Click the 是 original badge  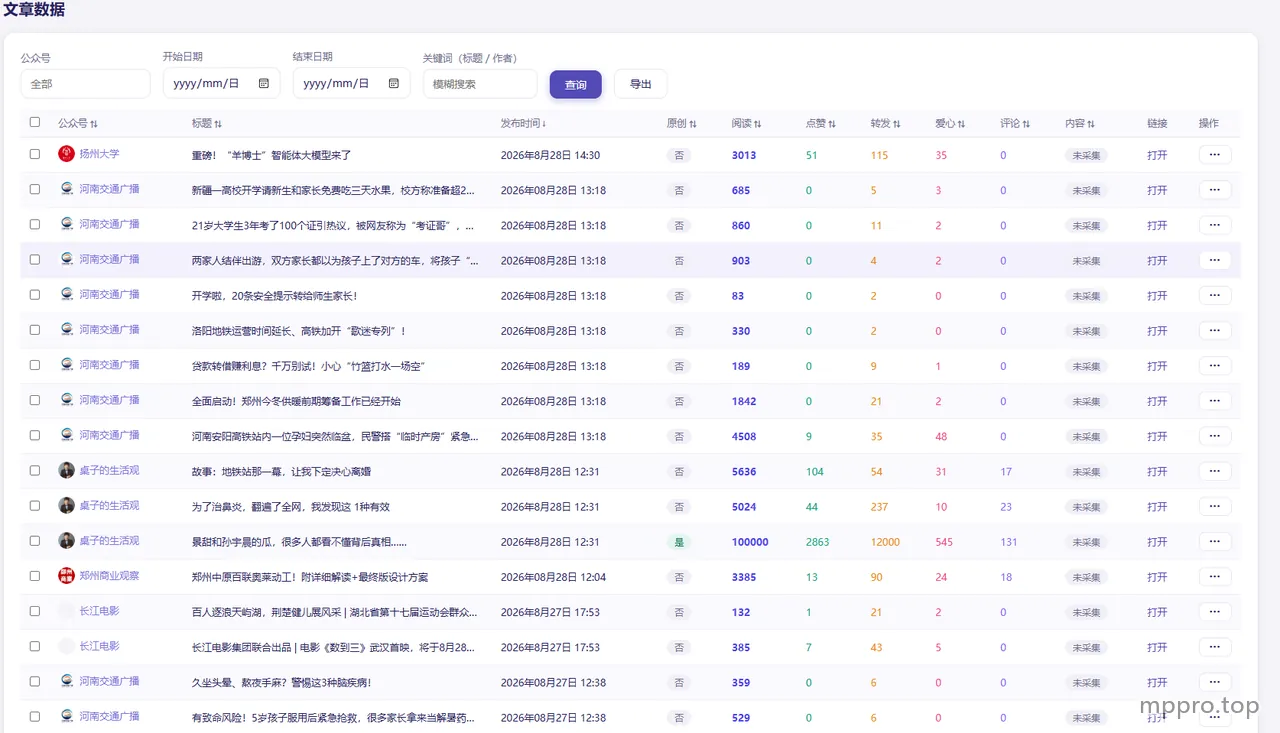679,542
